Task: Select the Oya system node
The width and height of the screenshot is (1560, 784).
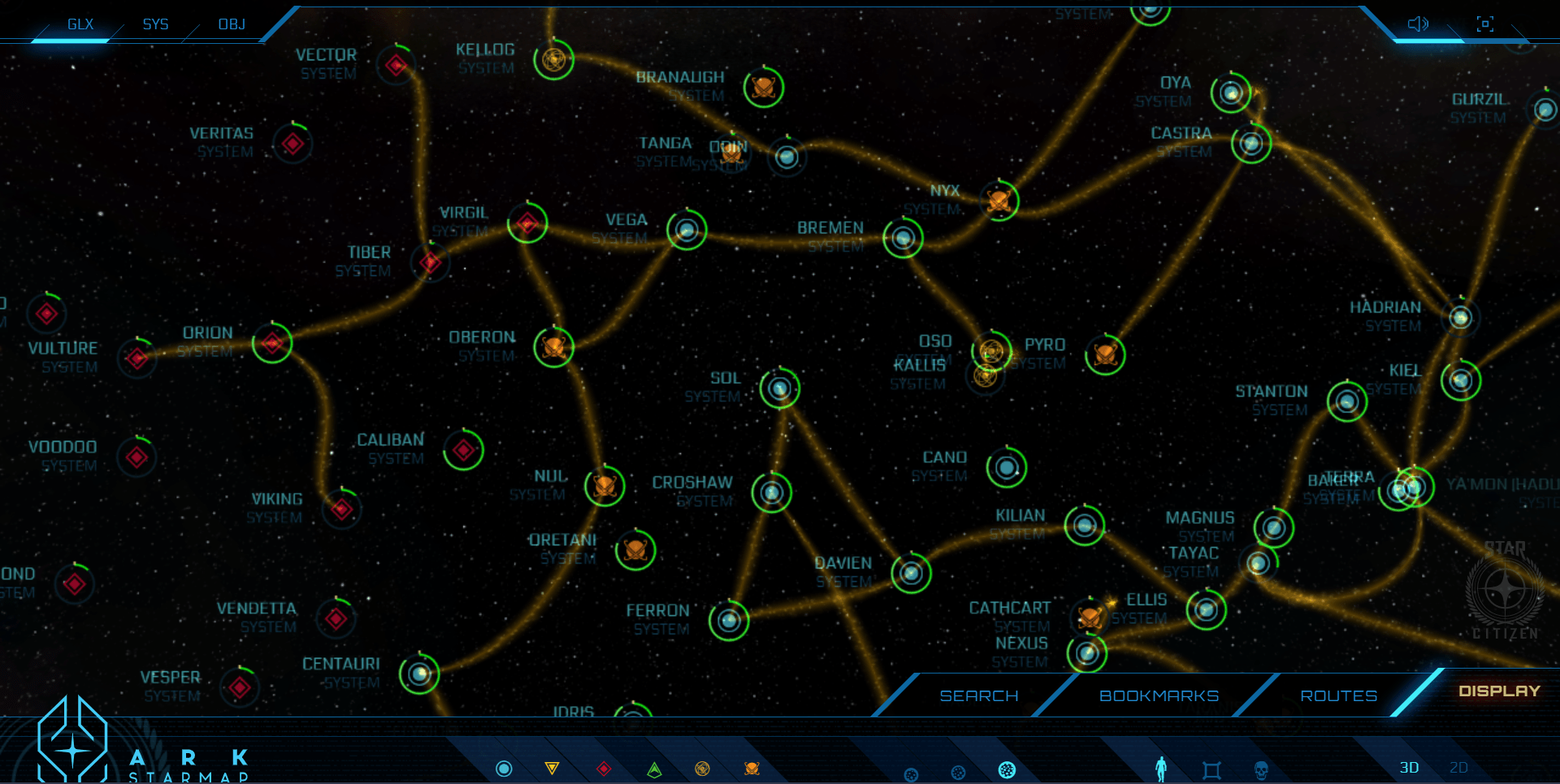Action: 1231,93
